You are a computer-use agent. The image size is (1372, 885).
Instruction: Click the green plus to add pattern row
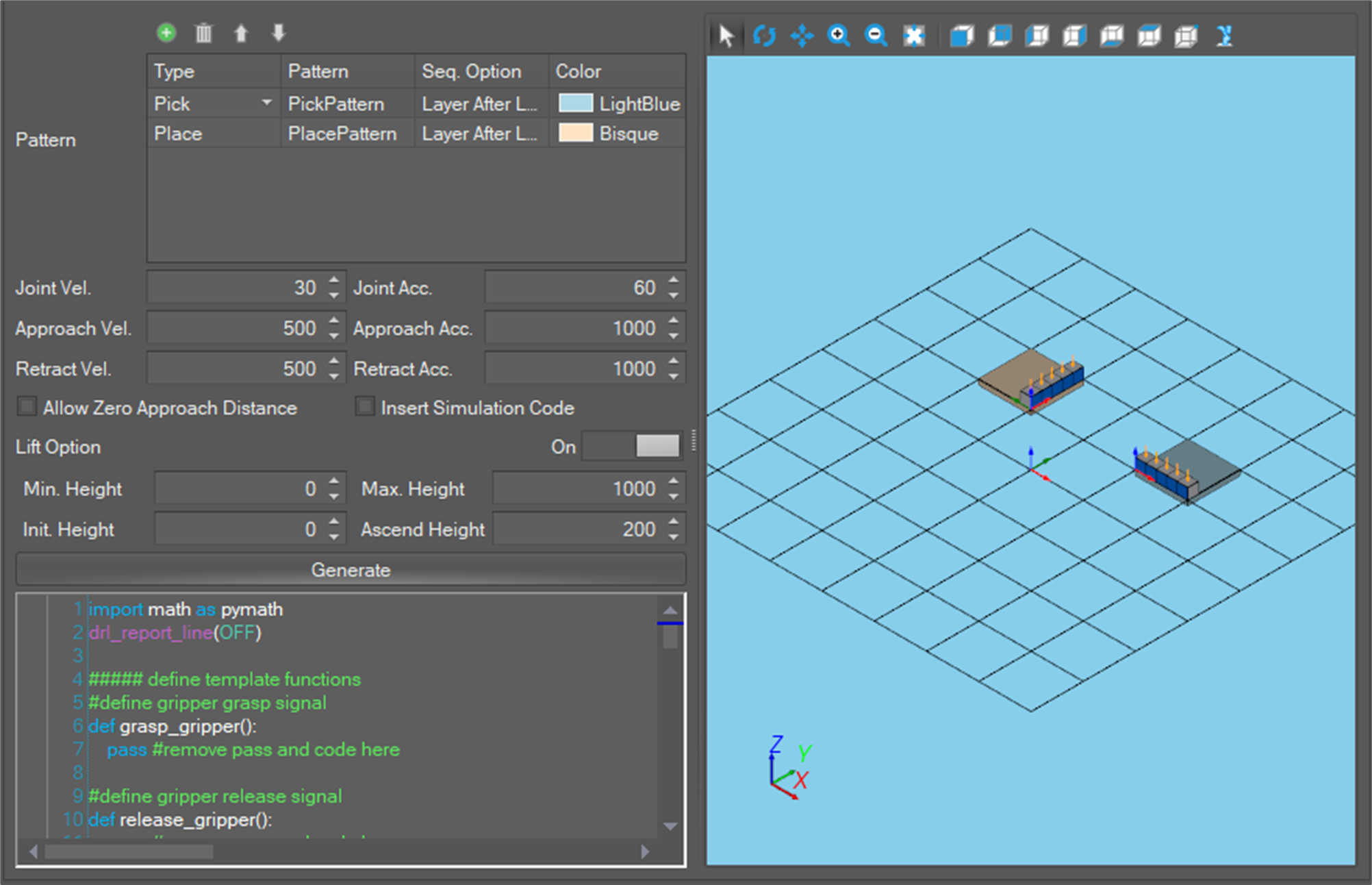(166, 32)
